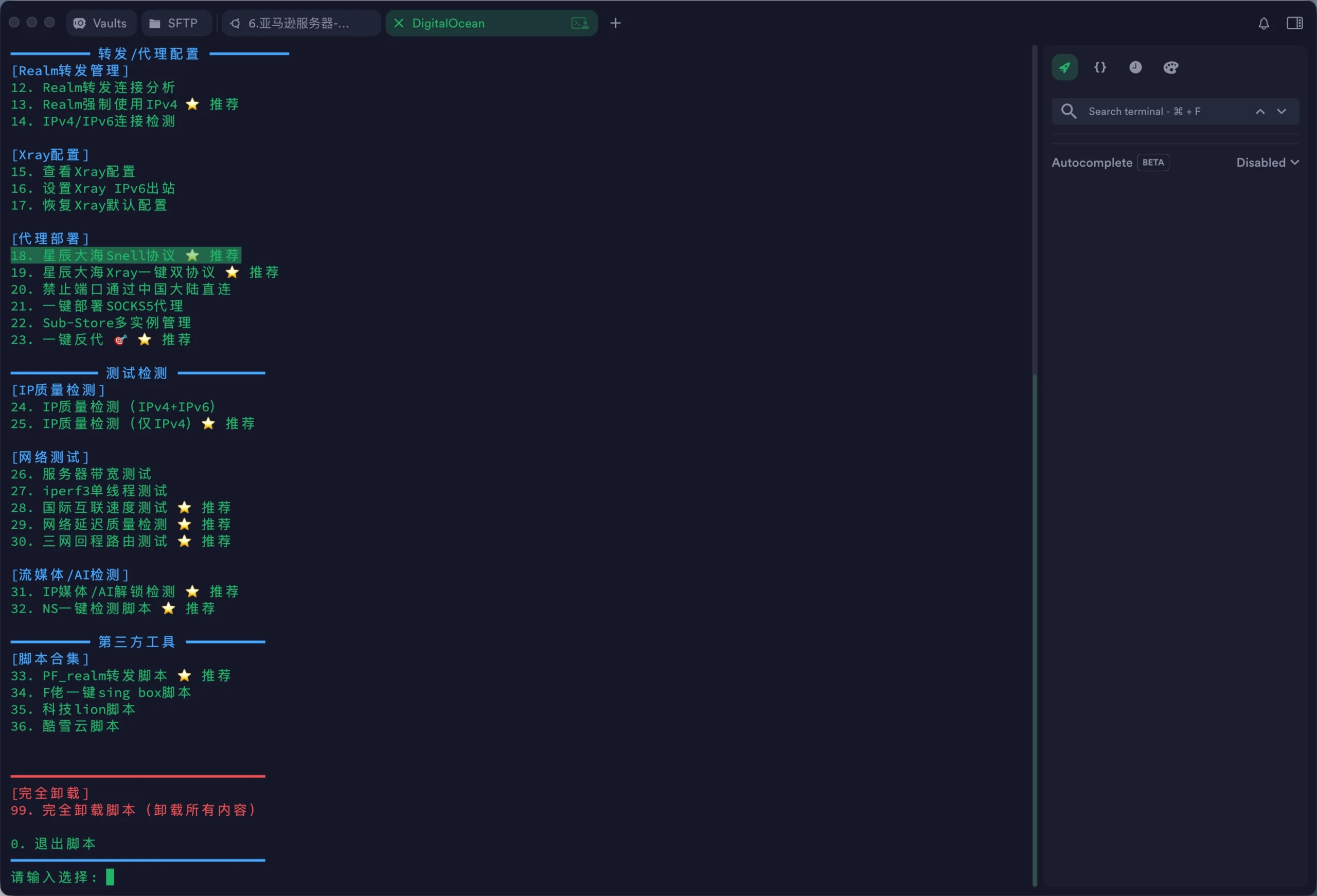1317x896 pixels.
Task: Click the terminal vertical scrollbar
Action: tap(1034, 623)
